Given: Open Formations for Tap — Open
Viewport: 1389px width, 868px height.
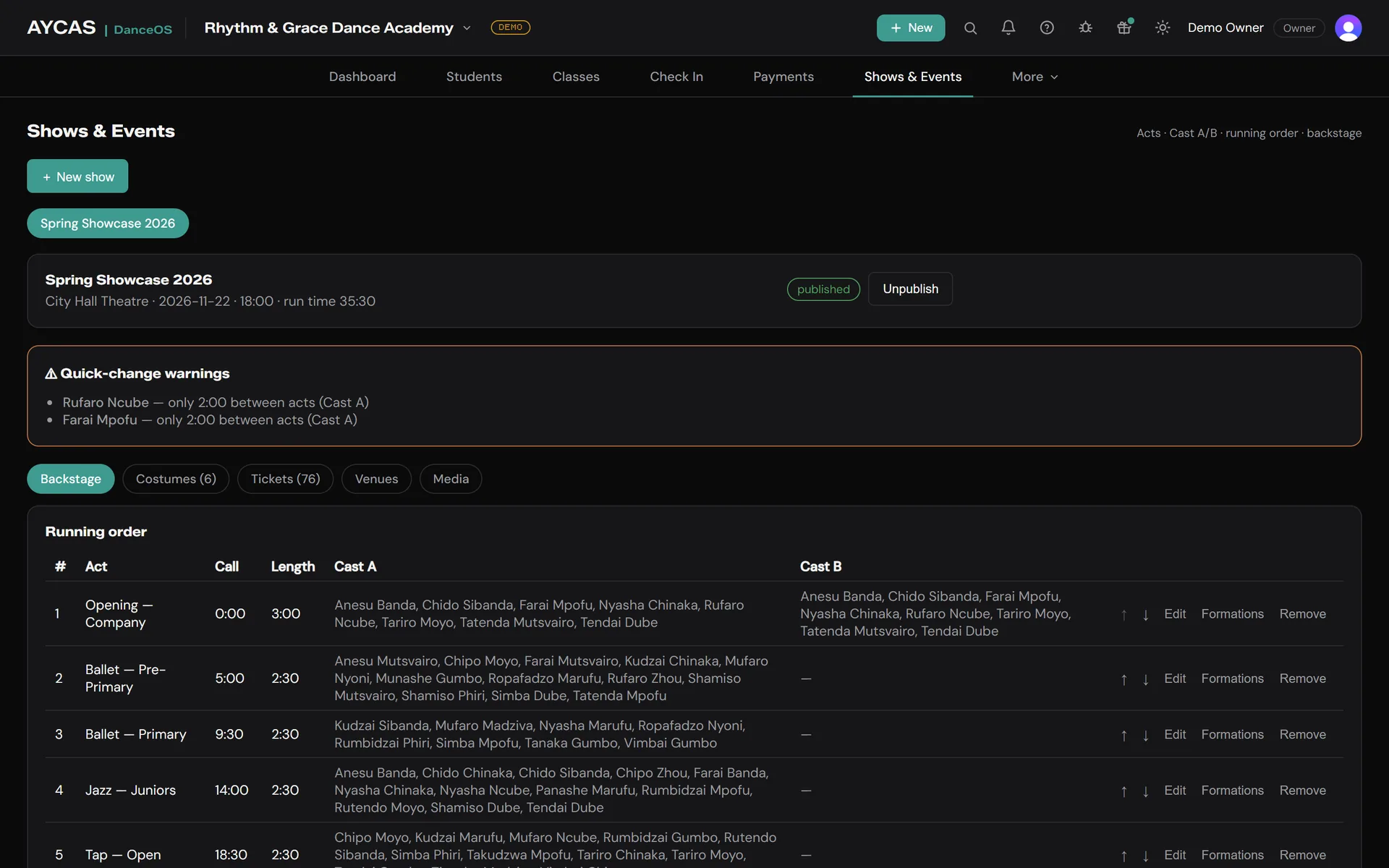Looking at the screenshot, I should tap(1232, 855).
